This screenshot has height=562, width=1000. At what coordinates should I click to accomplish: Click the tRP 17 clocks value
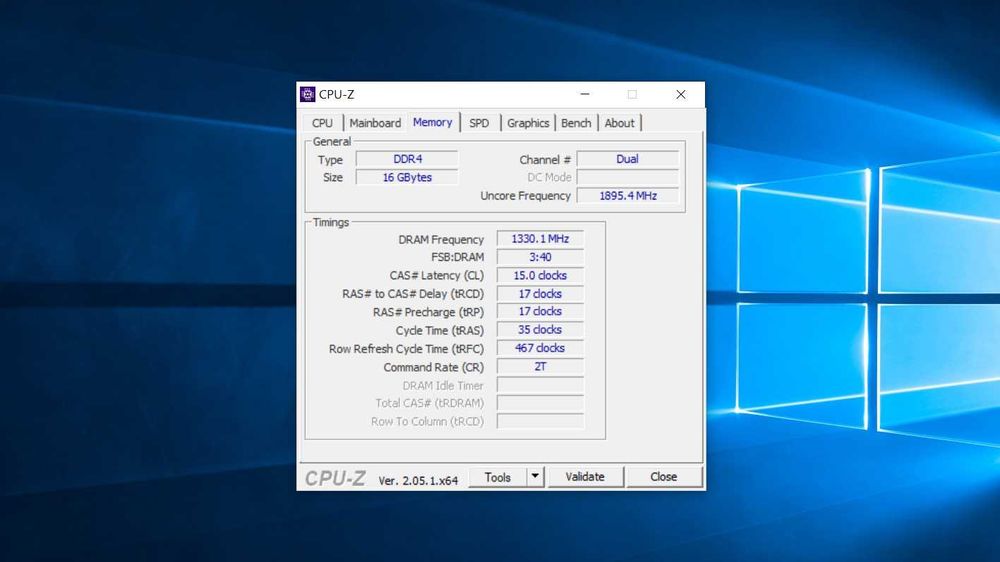coord(540,311)
